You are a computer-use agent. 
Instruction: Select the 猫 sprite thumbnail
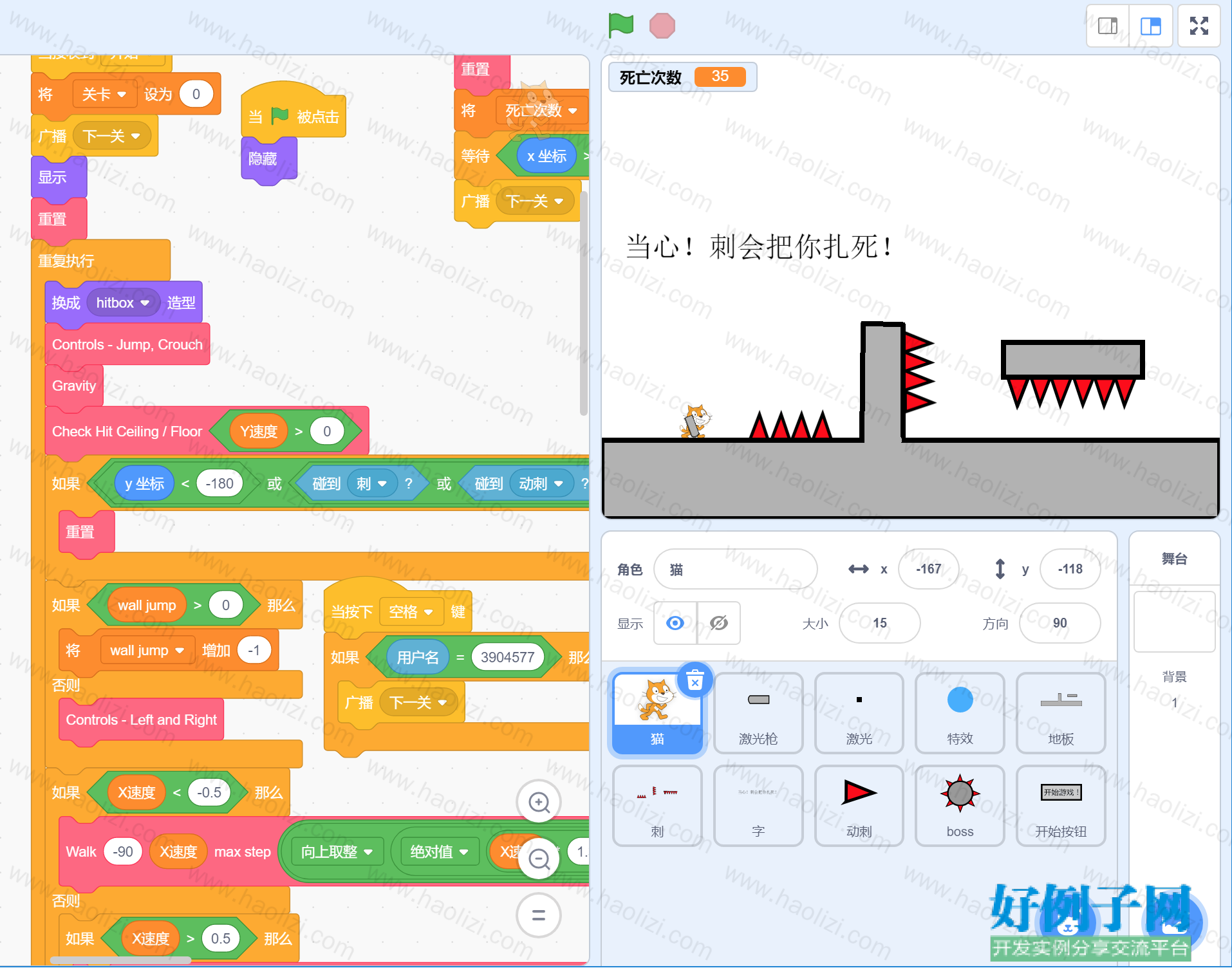click(657, 713)
